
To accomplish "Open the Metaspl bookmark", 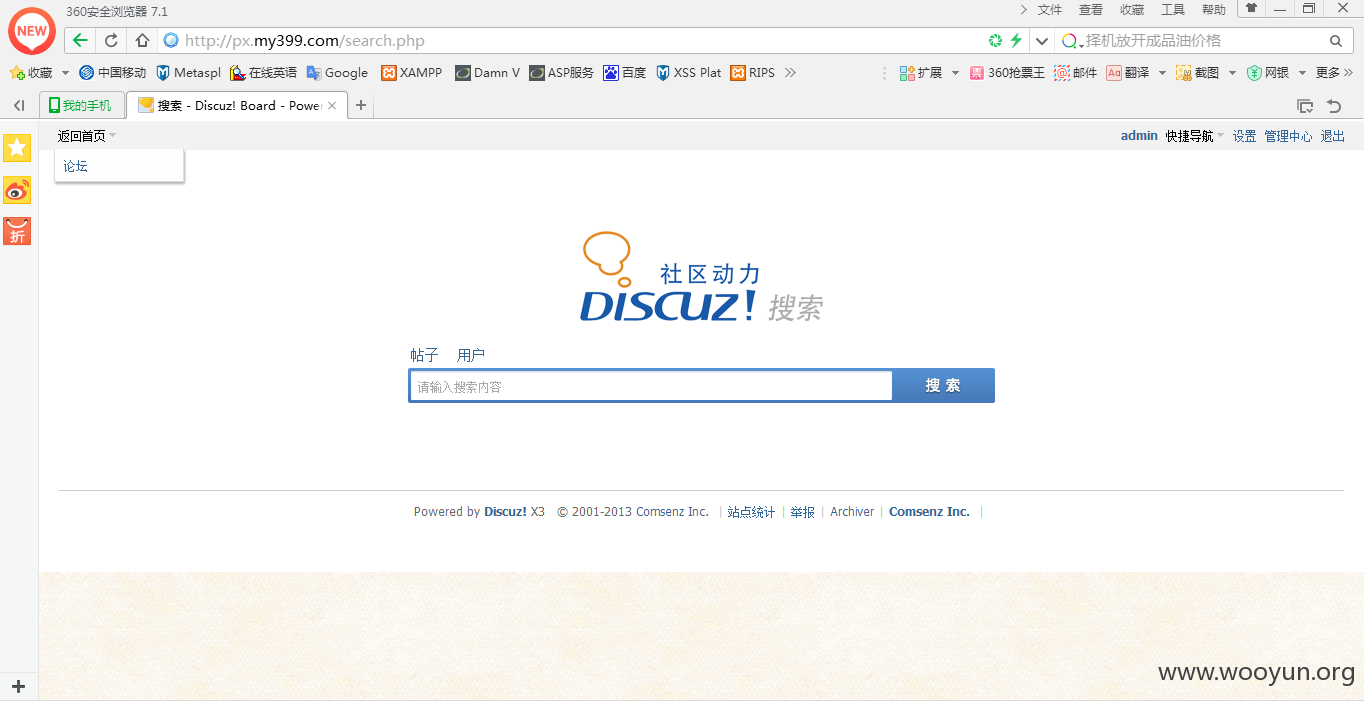I will tap(188, 73).
